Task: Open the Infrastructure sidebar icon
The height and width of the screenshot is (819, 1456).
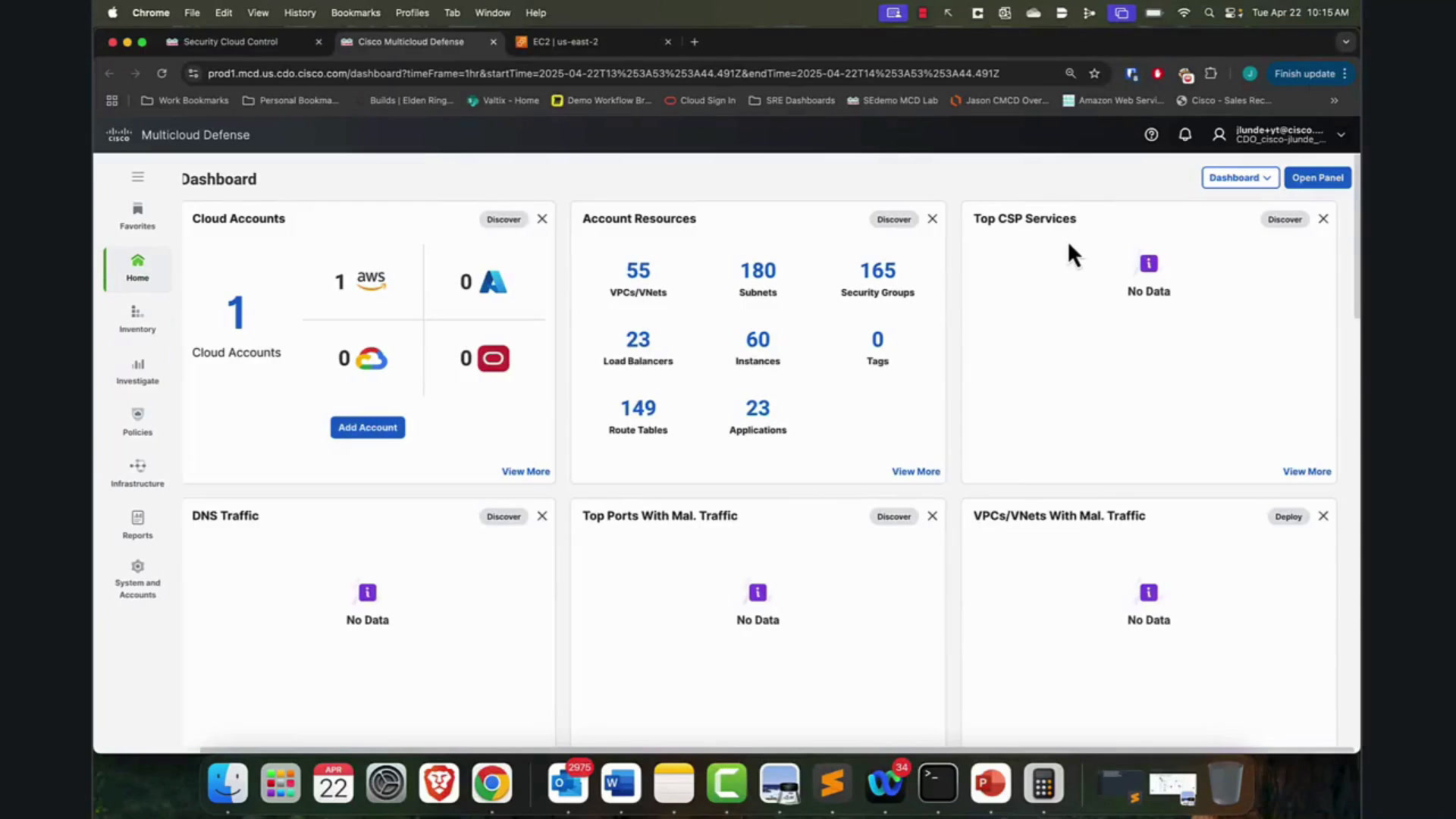Action: (137, 474)
